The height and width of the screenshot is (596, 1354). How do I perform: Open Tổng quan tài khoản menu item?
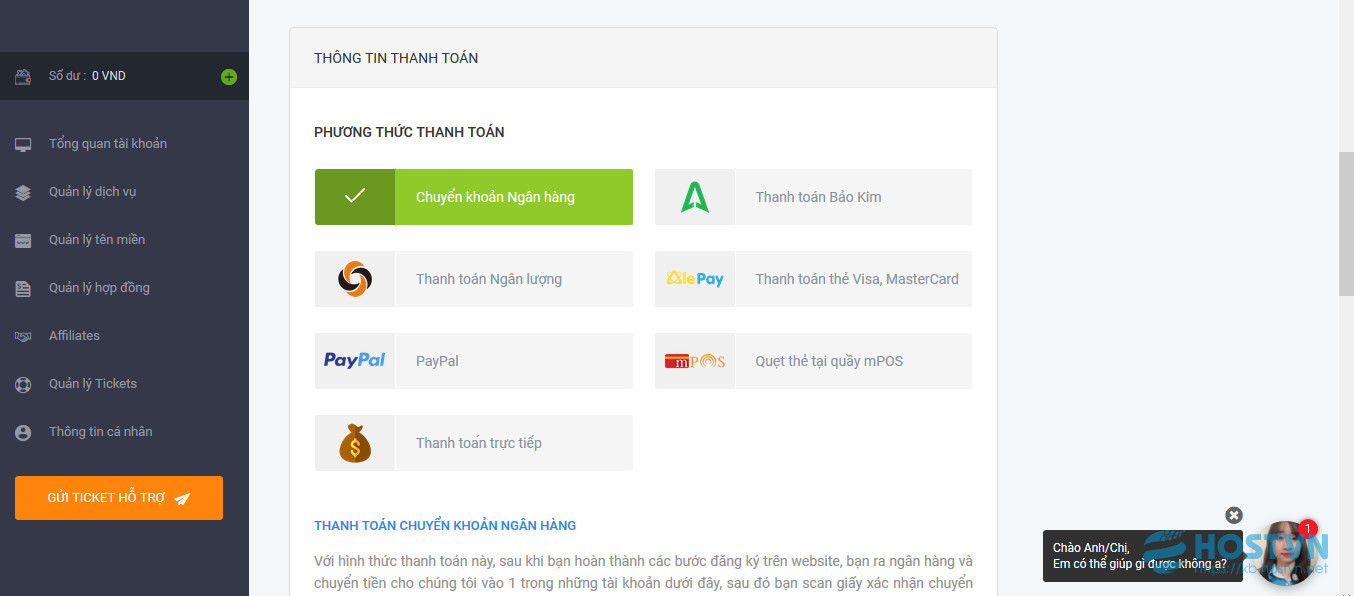pos(108,144)
